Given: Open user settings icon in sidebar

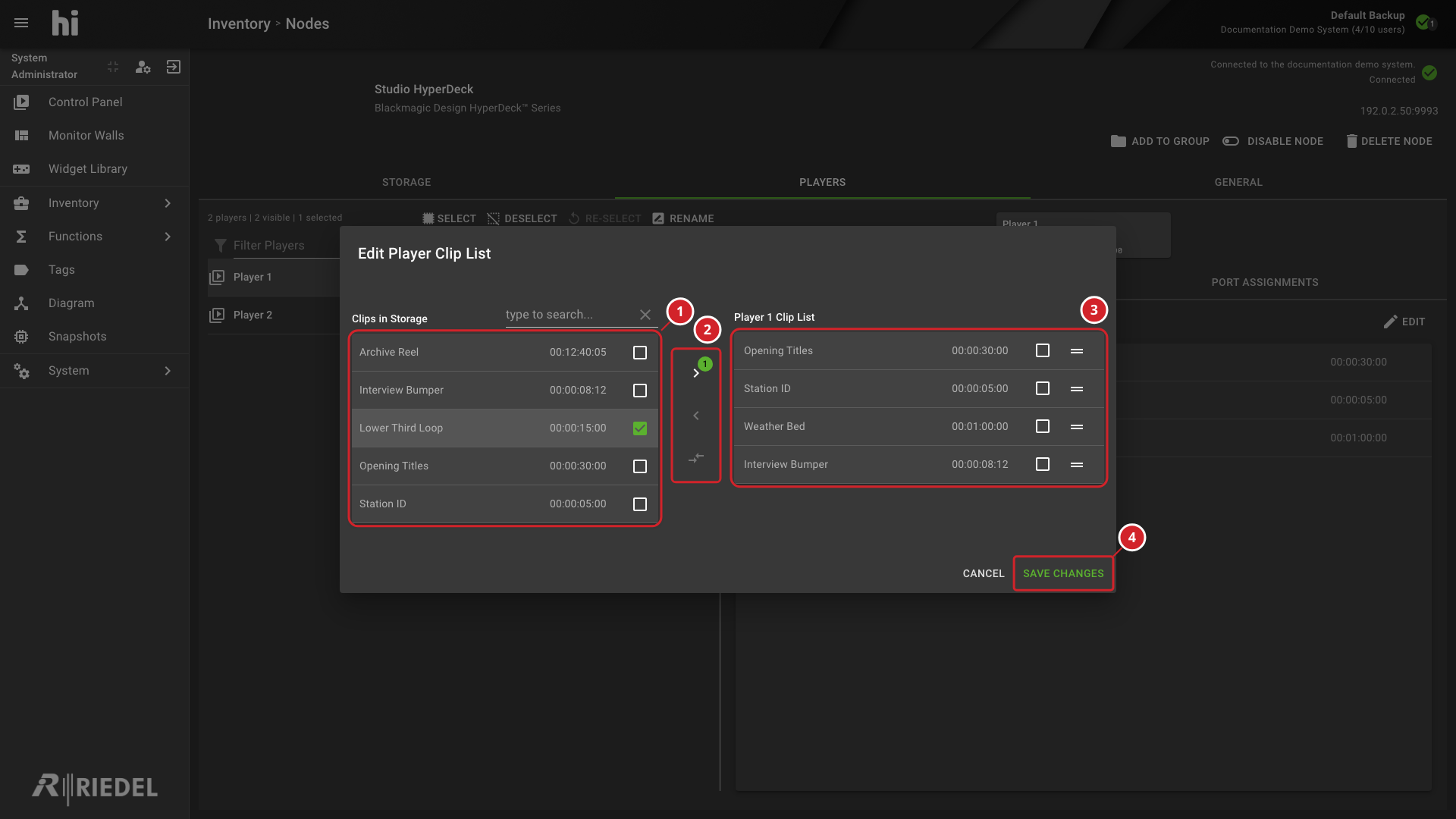Looking at the screenshot, I should point(143,67).
